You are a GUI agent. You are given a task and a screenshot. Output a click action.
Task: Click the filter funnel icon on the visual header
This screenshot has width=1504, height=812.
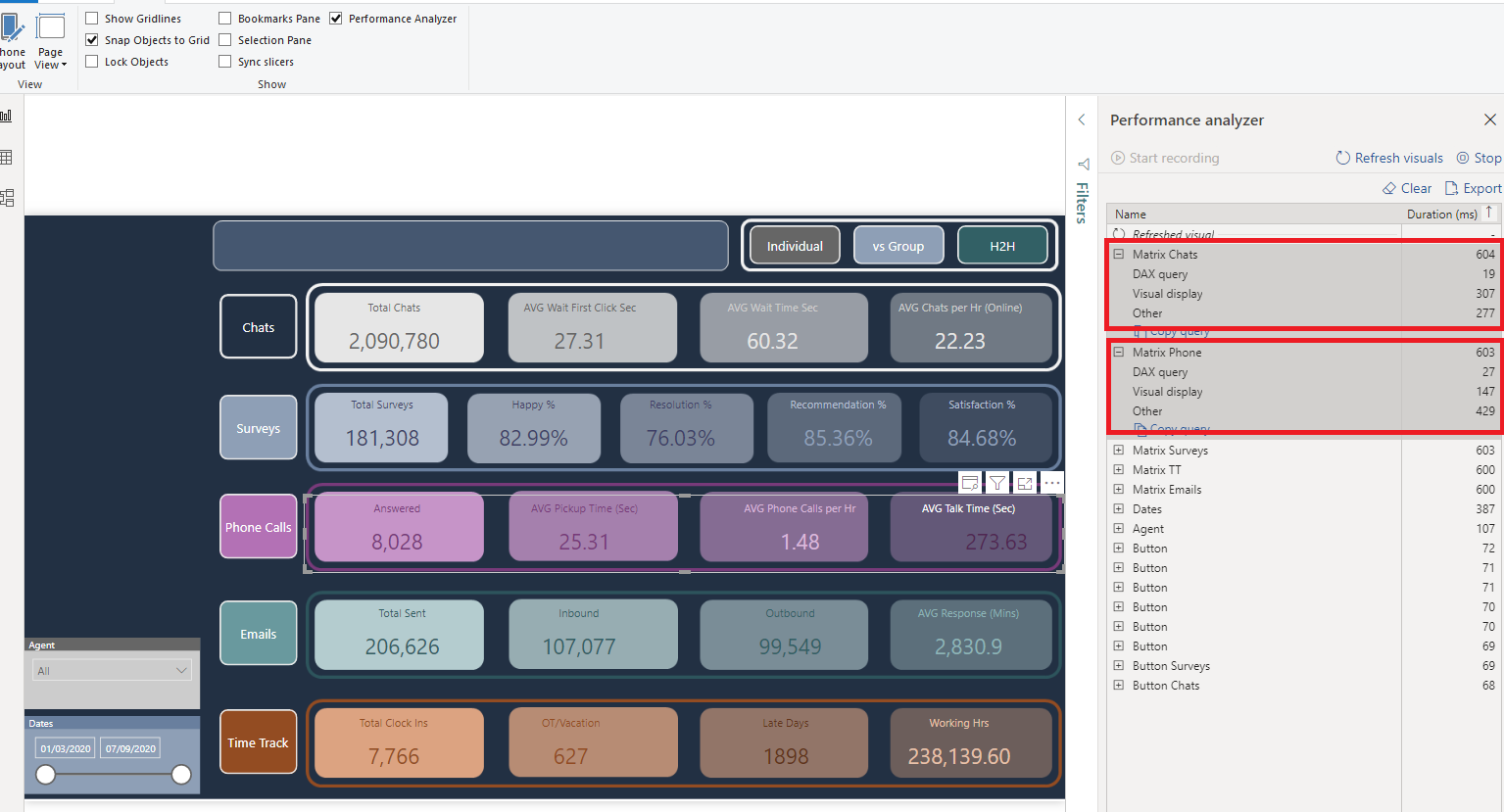pos(996,483)
